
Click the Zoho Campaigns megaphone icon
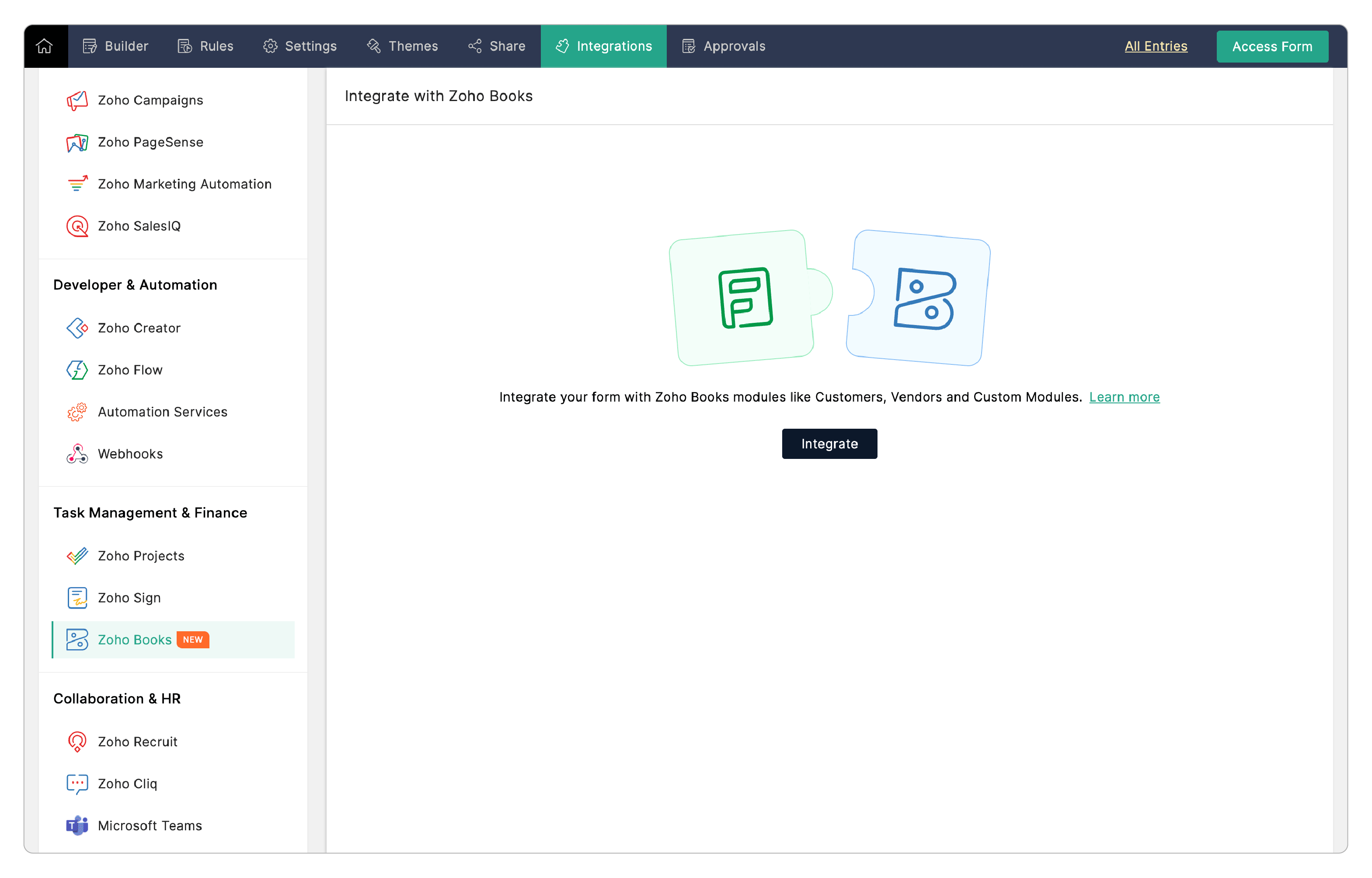[77, 100]
